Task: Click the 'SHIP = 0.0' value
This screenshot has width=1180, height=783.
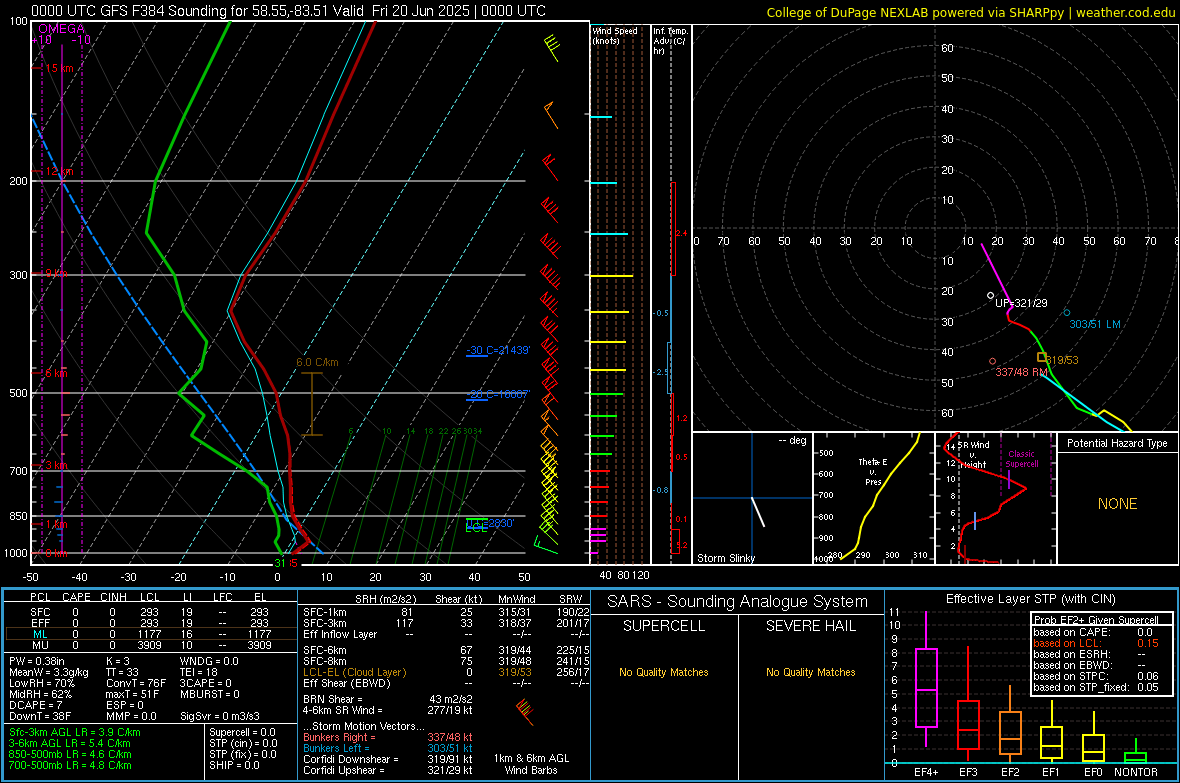Action: click(234, 765)
